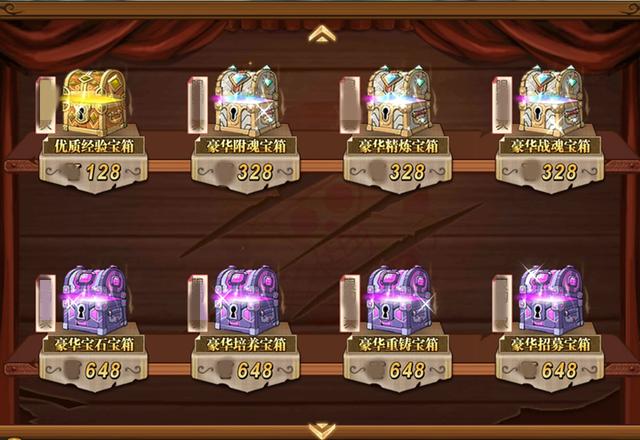Select the 豪华重铸宝箱 chest icon
This screenshot has width=640, height=440.
(399, 300)
